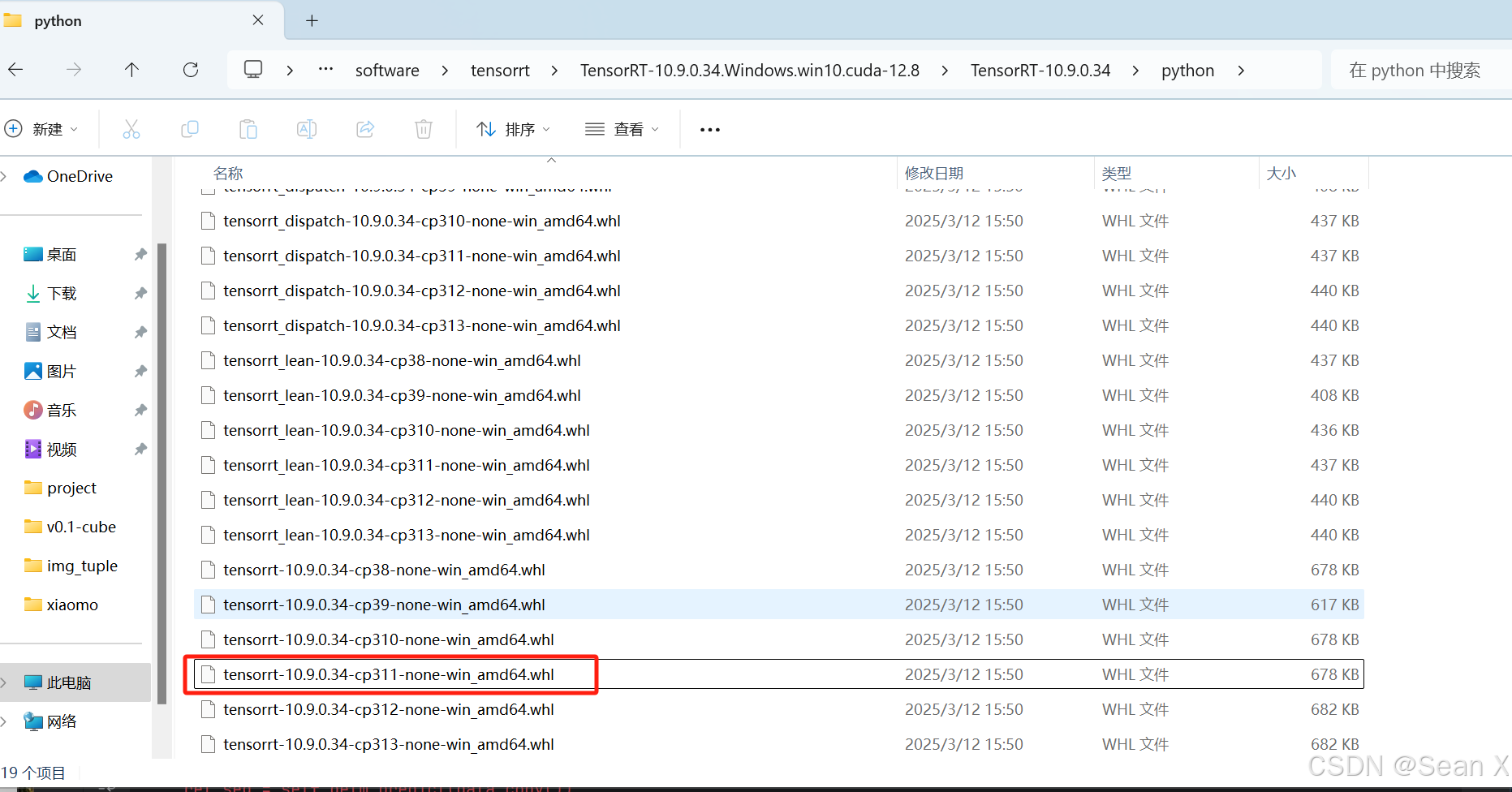Open 文档 Documents in sidebar
The height and width of the screenshot is (792, 1512).
tap(50, 332)
